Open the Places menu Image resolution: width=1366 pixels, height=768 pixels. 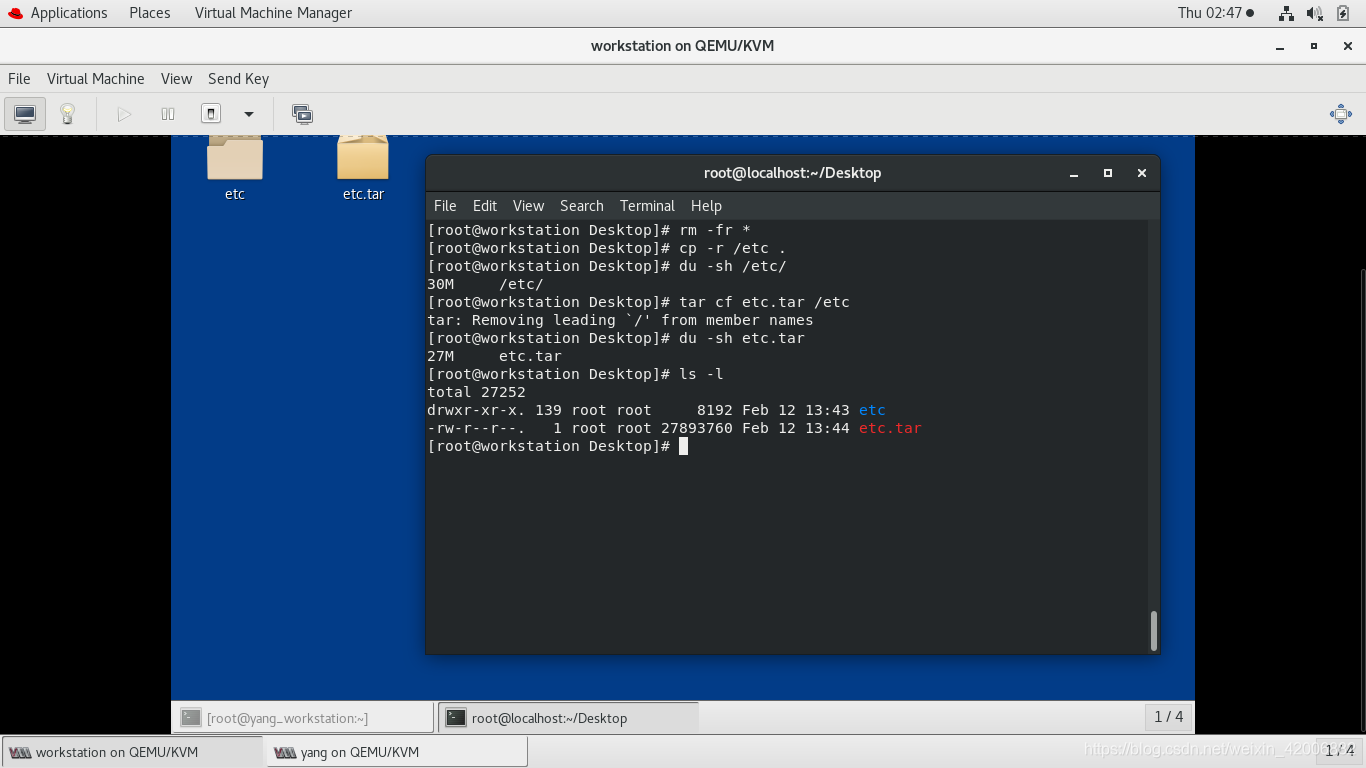tap(150, 13)
